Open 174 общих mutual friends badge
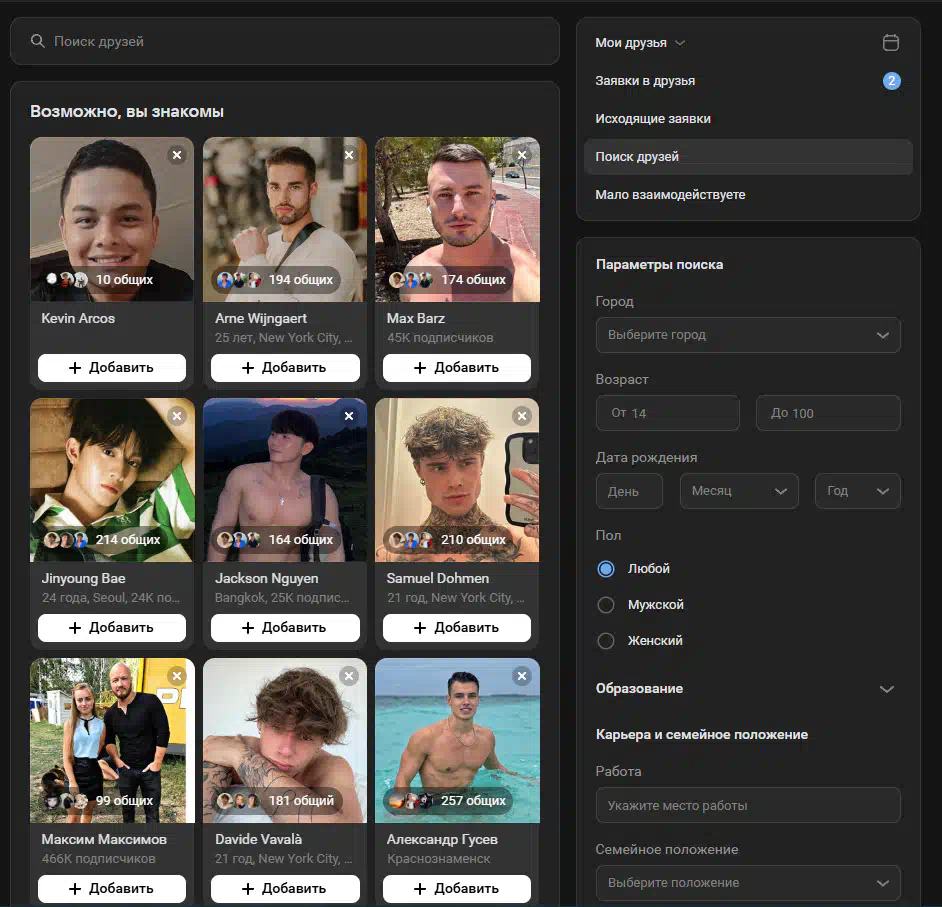Screen dimensions: 942x907 pos(448,279)
